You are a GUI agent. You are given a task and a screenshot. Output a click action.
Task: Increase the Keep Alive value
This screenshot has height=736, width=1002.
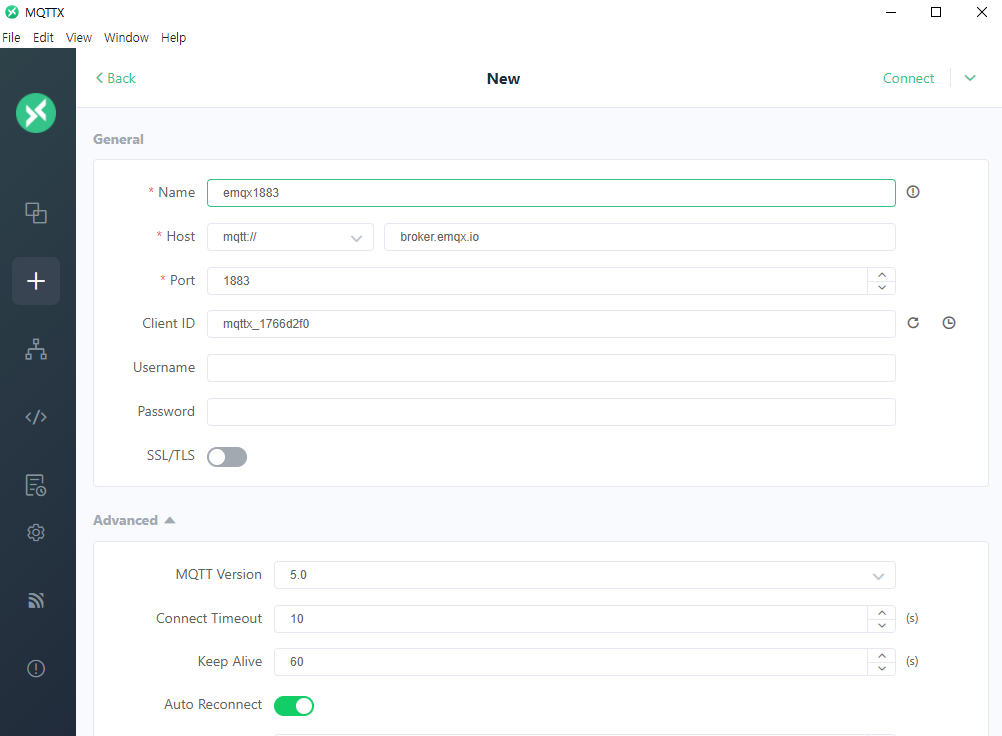(882, 656)
